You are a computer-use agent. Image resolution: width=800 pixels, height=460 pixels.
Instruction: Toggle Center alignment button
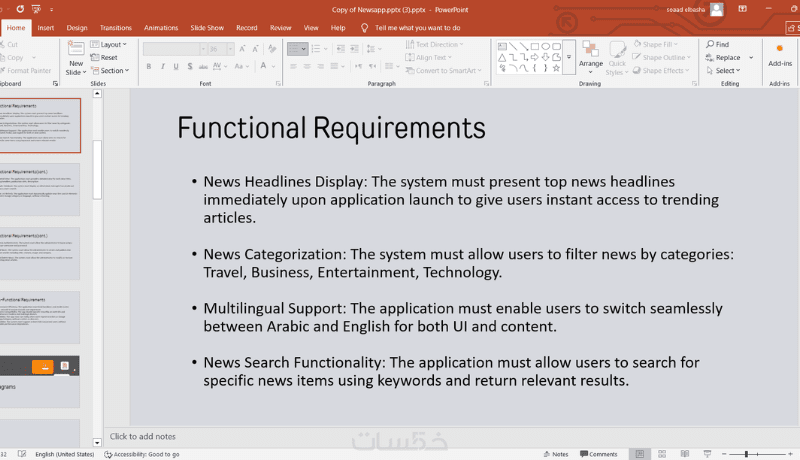307,66
